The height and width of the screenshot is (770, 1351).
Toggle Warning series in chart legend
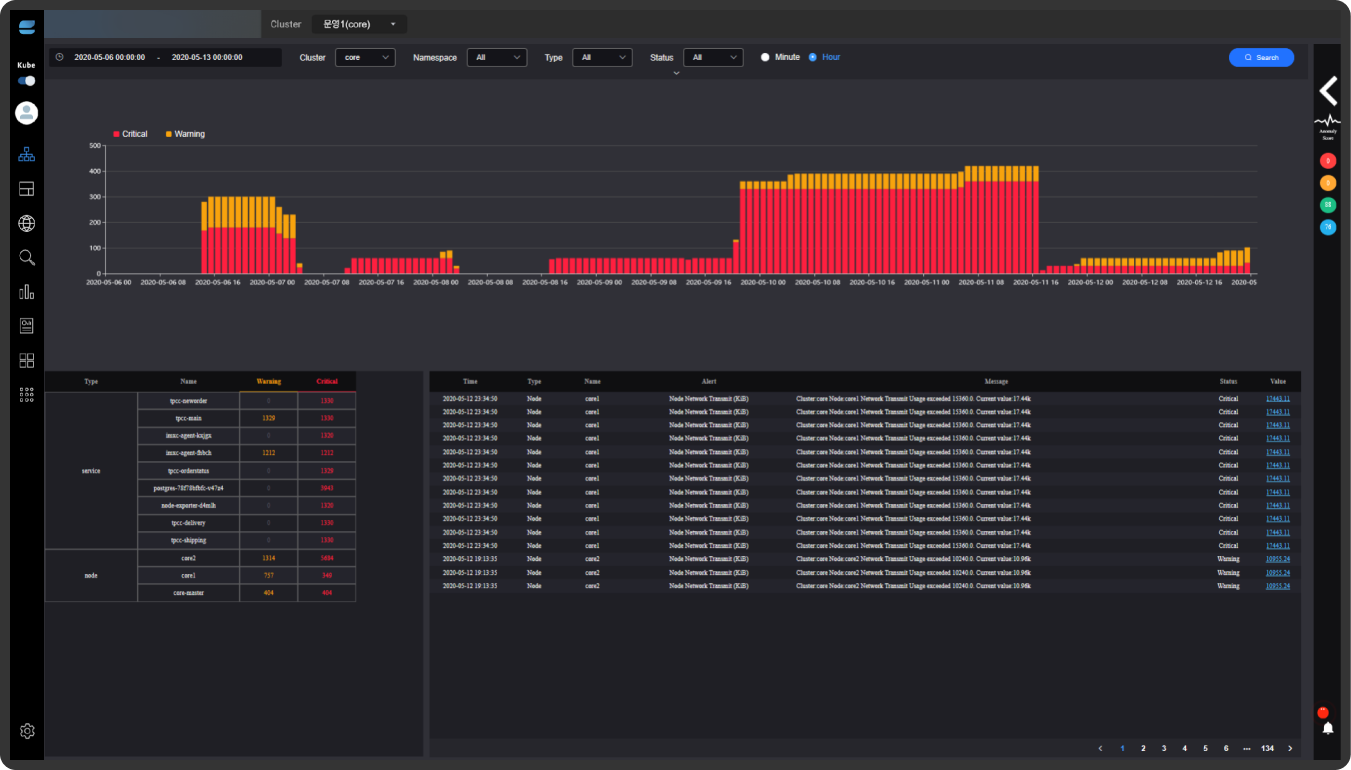click(185, 134)
